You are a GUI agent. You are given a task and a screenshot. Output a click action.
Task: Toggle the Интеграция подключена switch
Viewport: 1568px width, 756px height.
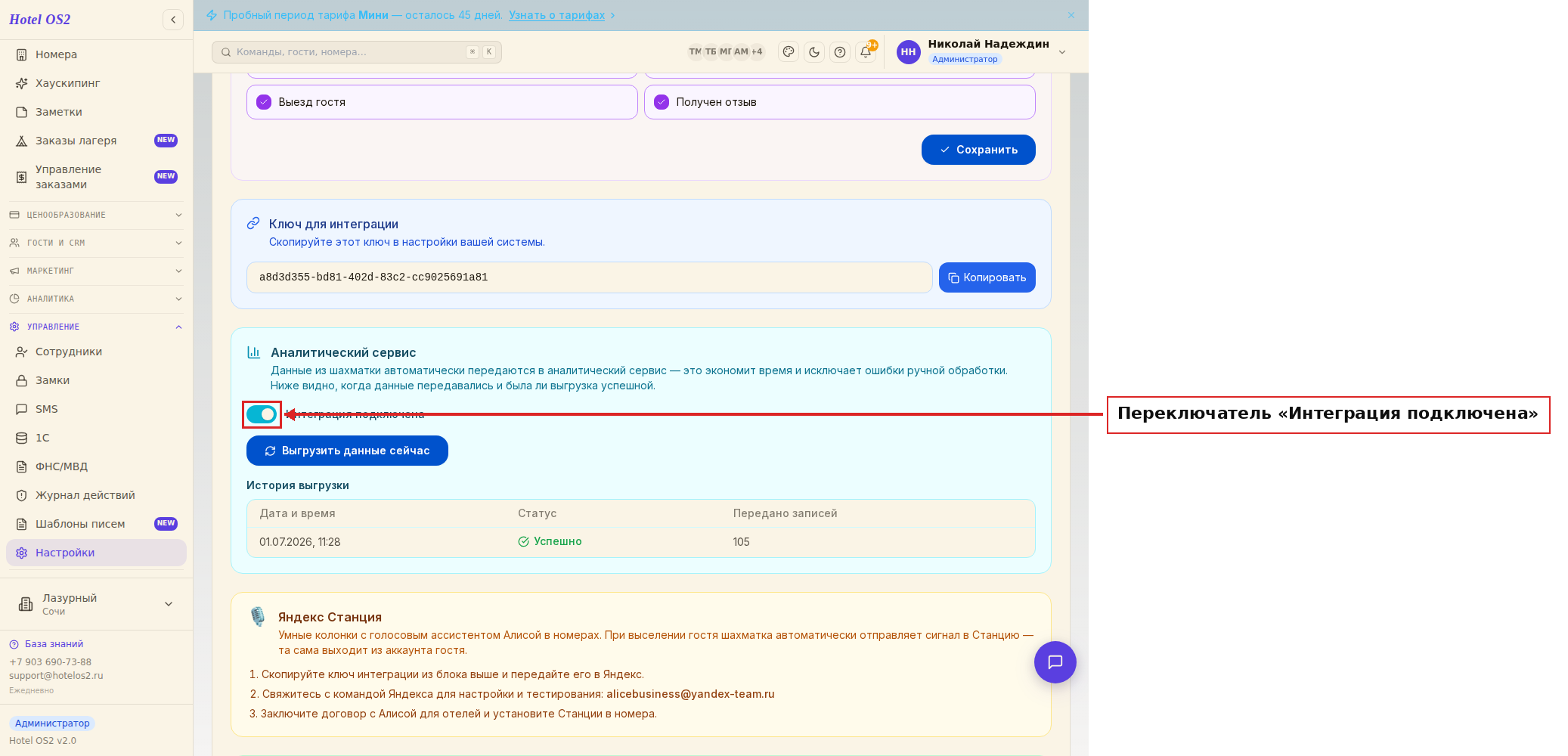(x=262, y=414)
